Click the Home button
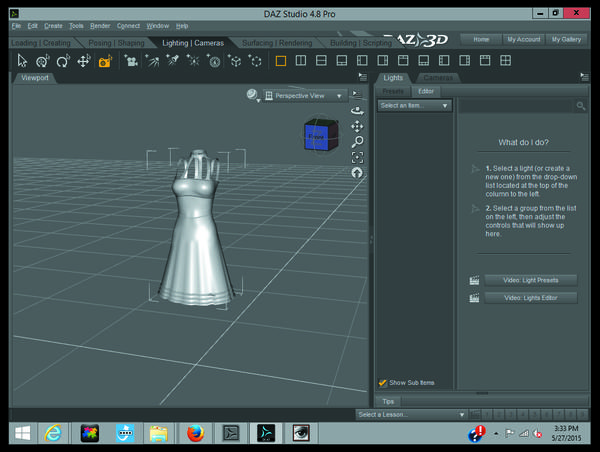Image resolution: width=600 pixels, height=452 pixels. [x=481, y=39]
